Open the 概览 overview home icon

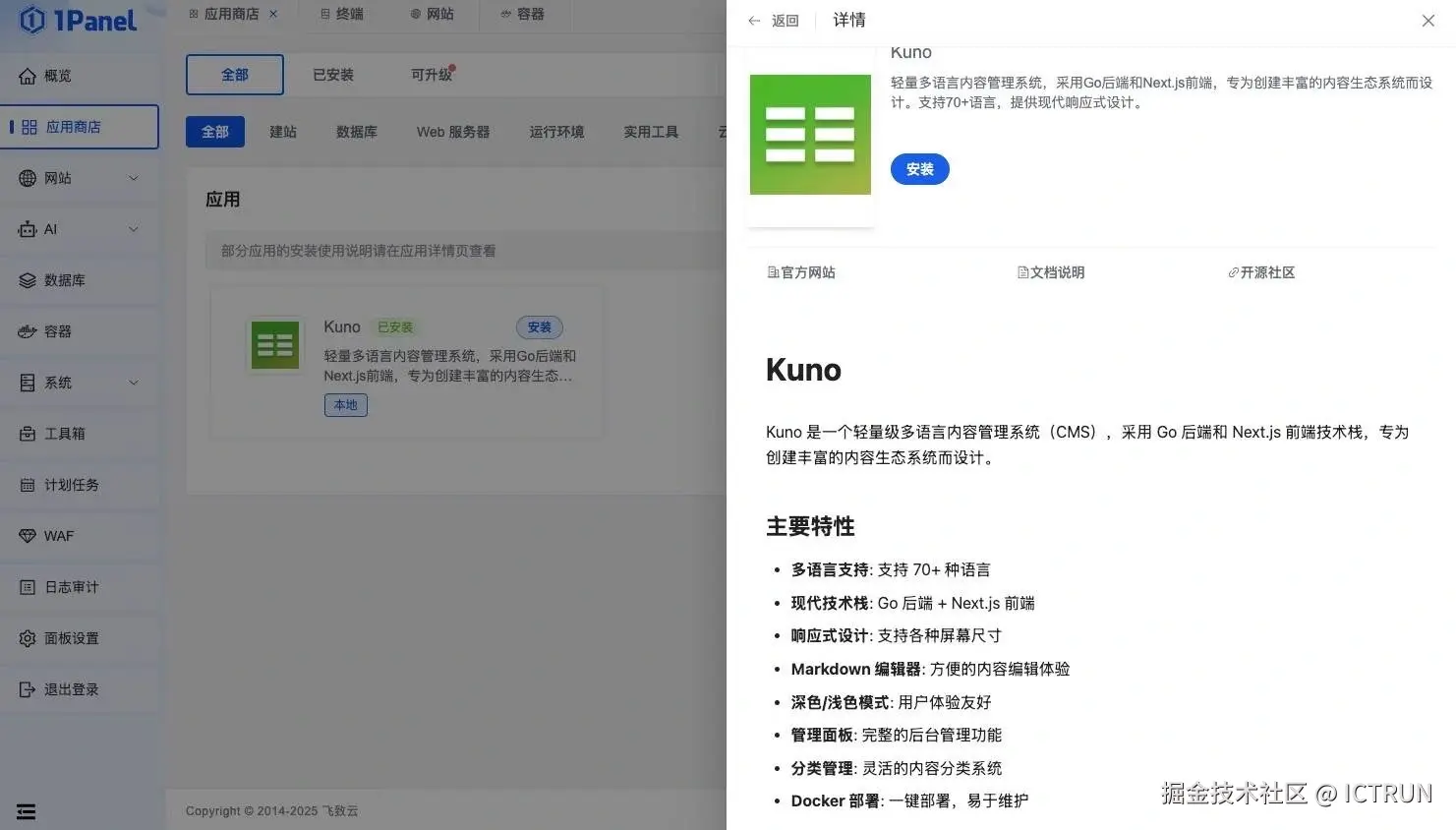[28, 76]
